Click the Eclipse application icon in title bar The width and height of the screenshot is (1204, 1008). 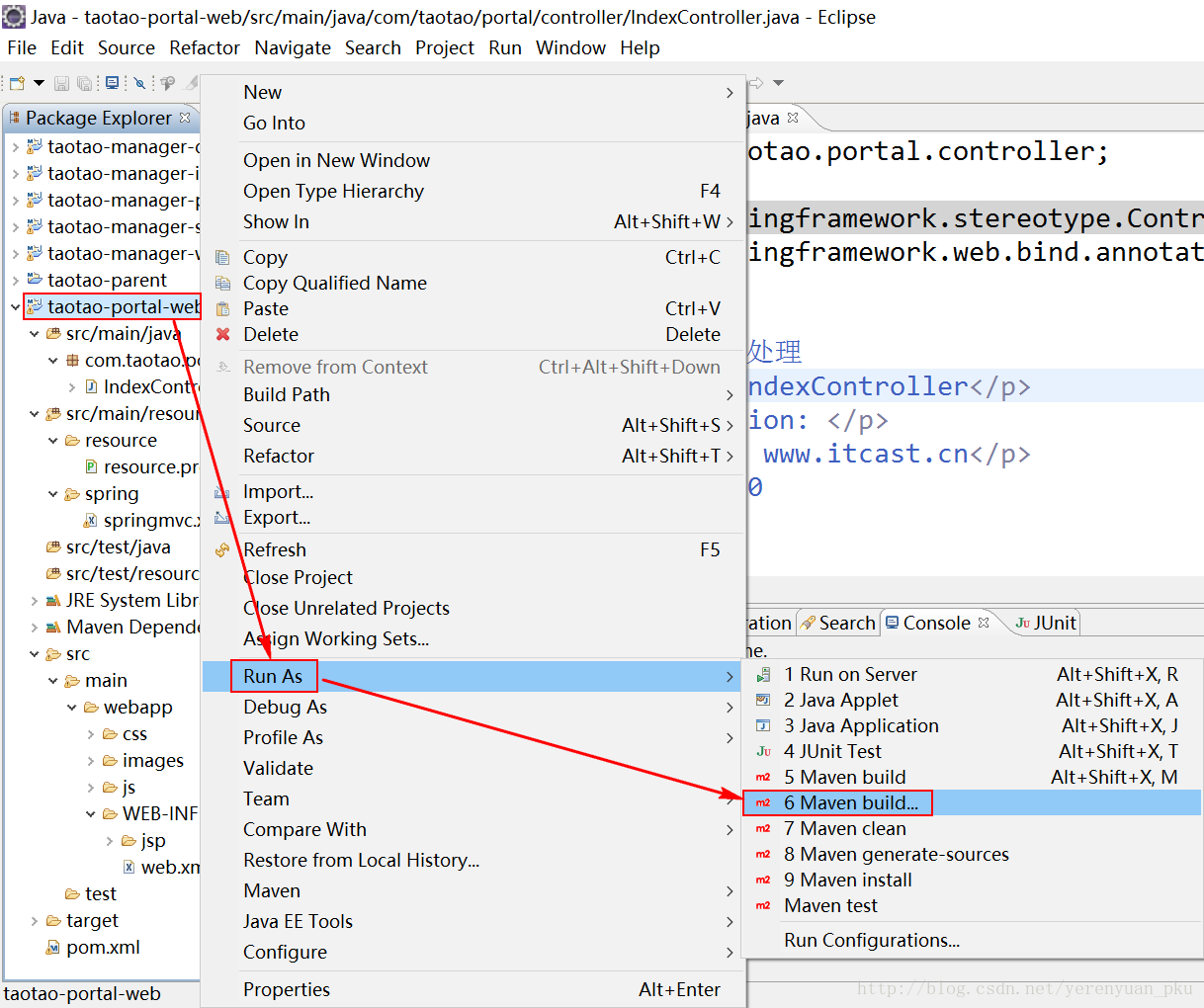[x=14, y=17]
